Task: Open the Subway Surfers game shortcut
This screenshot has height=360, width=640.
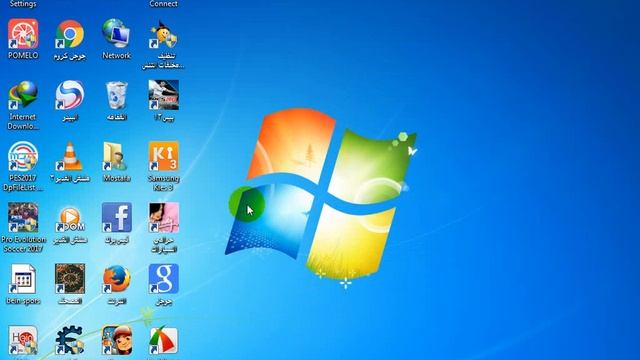Action: click(116, 340)
